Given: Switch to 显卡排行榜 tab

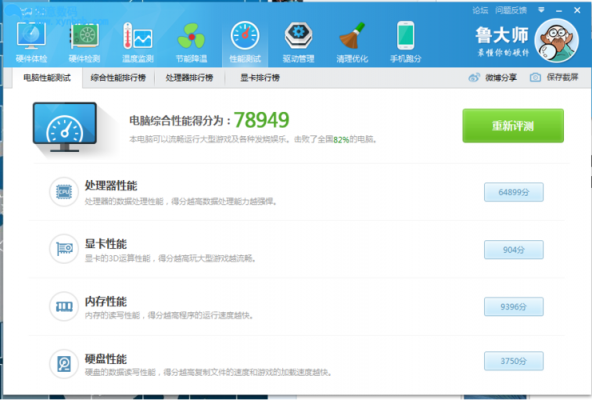Looking at the screenshot, I should [260, 78].
